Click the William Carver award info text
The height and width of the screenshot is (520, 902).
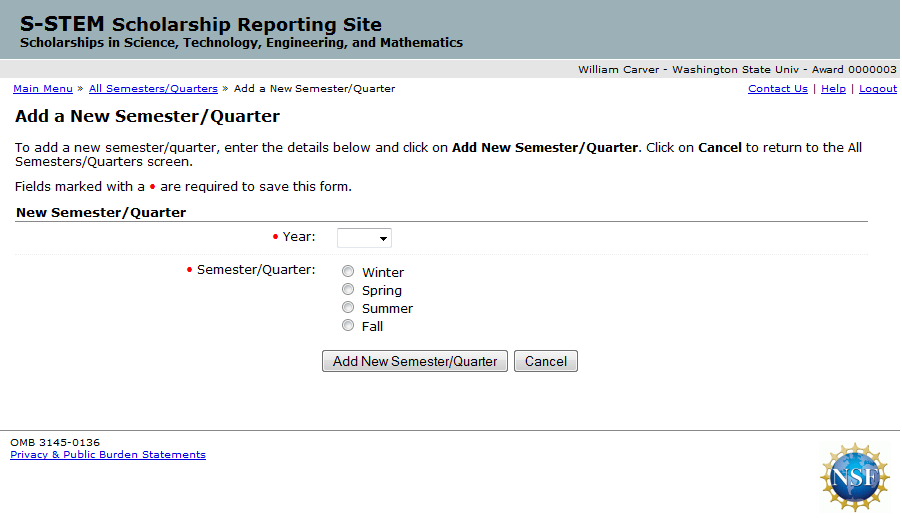[737, 70]
